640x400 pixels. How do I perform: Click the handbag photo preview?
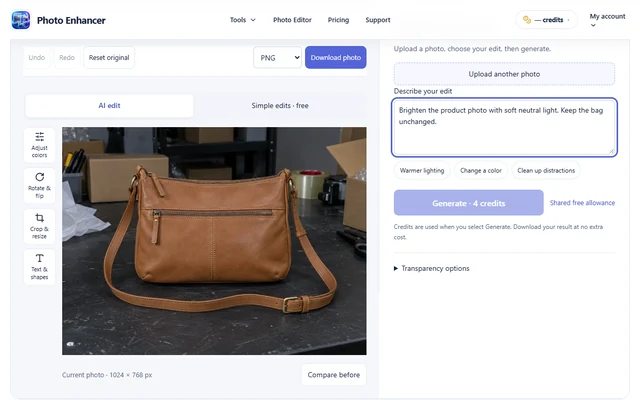click(214, 241)
